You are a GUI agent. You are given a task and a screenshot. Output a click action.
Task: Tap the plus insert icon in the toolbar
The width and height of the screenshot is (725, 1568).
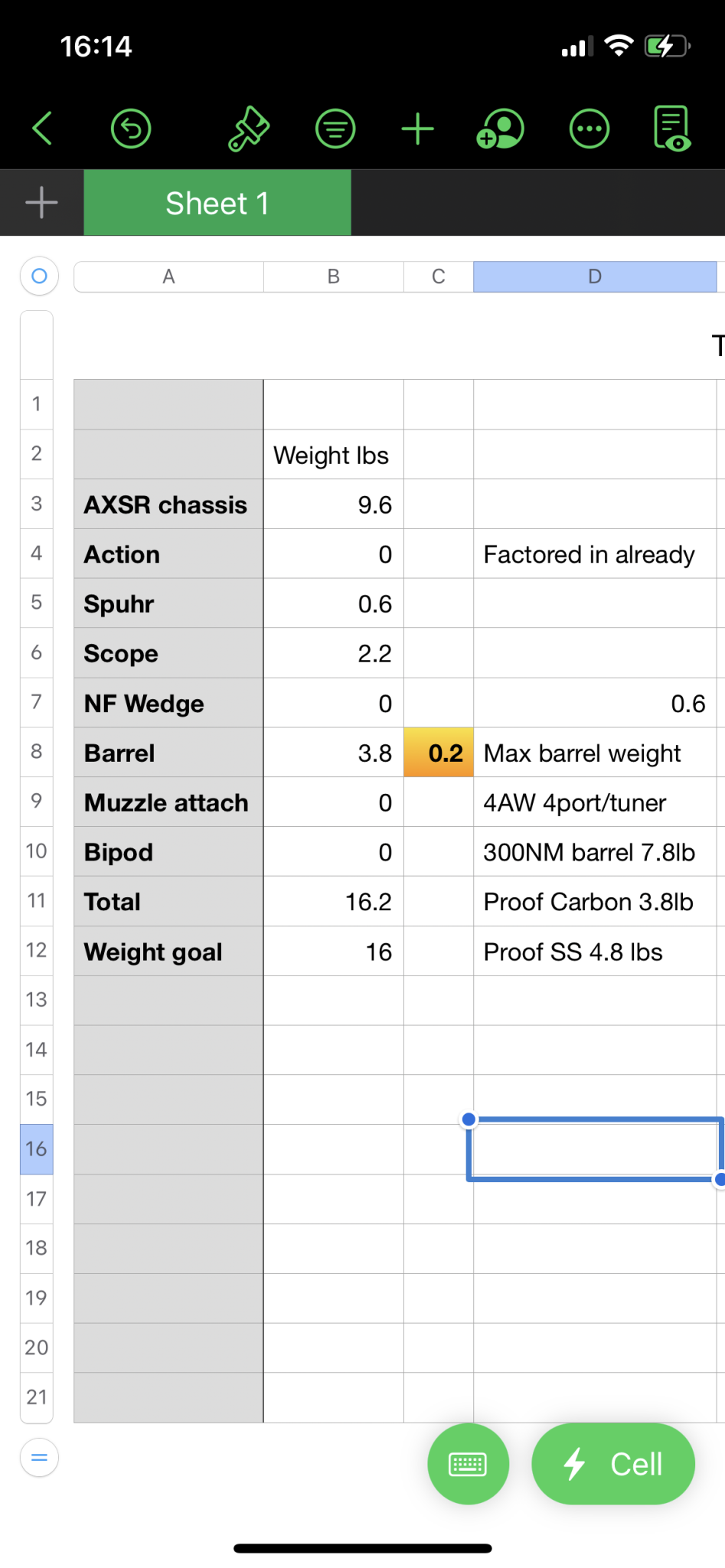[418, 129]
